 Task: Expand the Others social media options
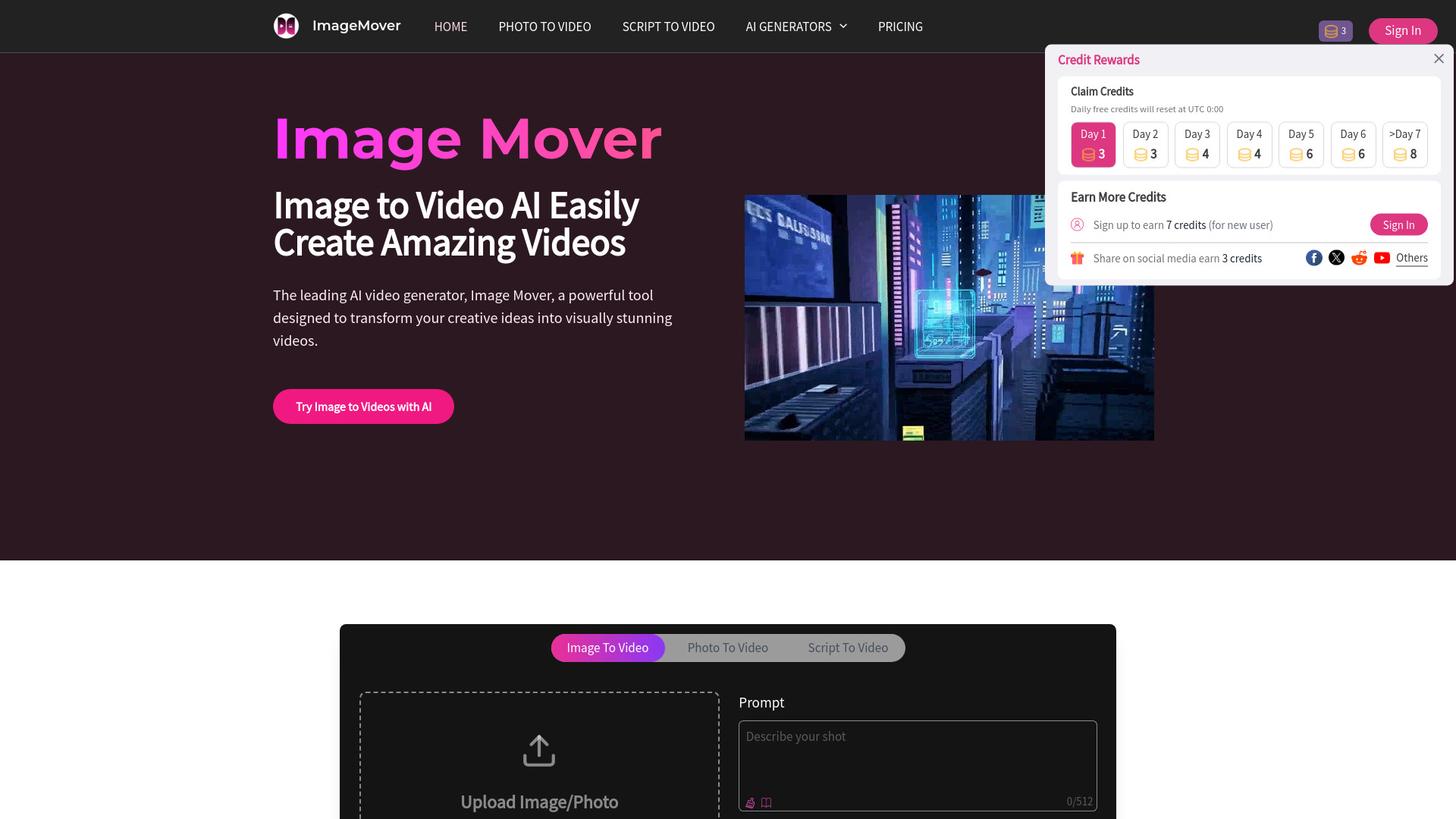click(1411, 257)
